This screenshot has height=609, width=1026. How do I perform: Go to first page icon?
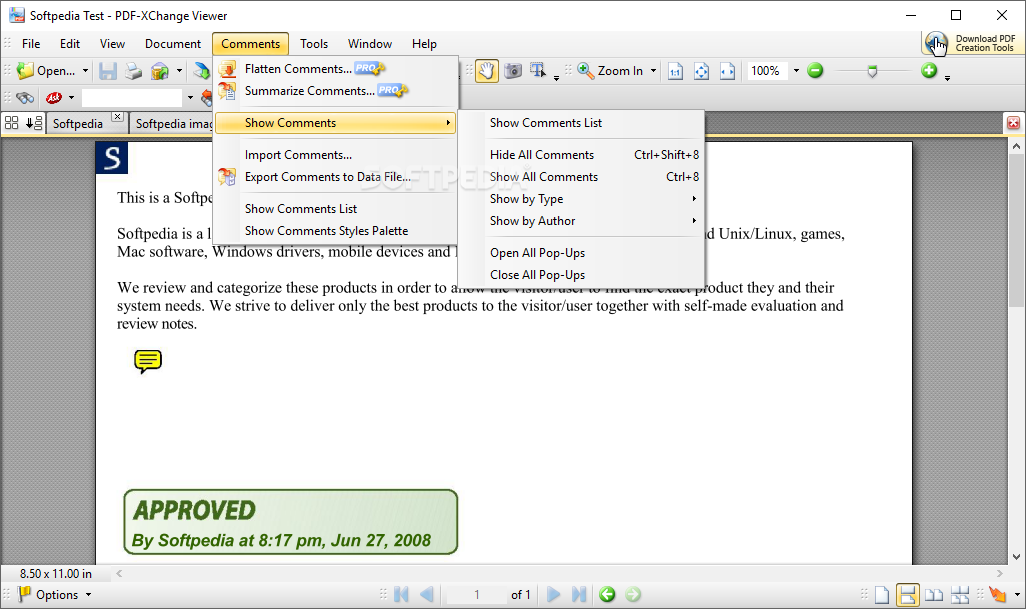(x=401, y=595)
